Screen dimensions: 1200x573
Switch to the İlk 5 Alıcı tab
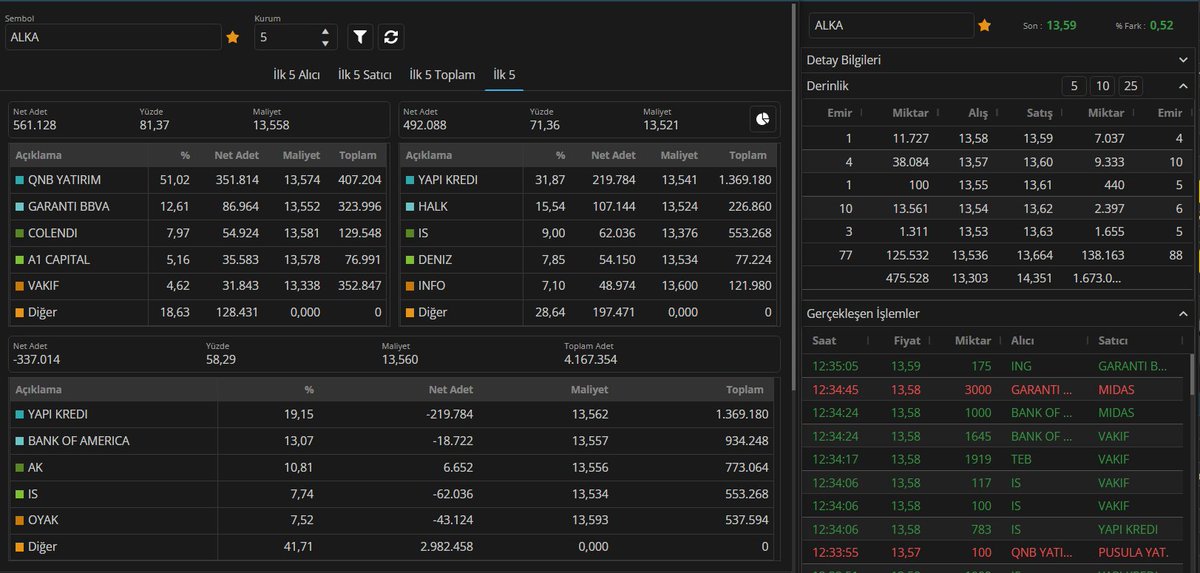296,75
